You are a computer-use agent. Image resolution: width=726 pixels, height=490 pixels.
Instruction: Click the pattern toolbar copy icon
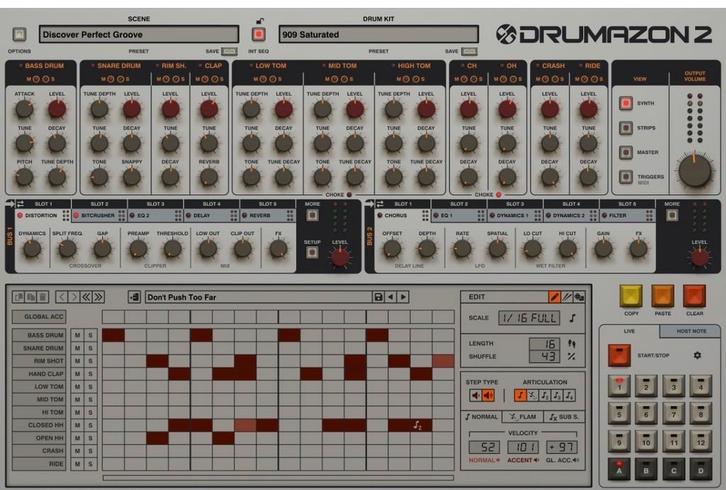click(x=19, y=297)
